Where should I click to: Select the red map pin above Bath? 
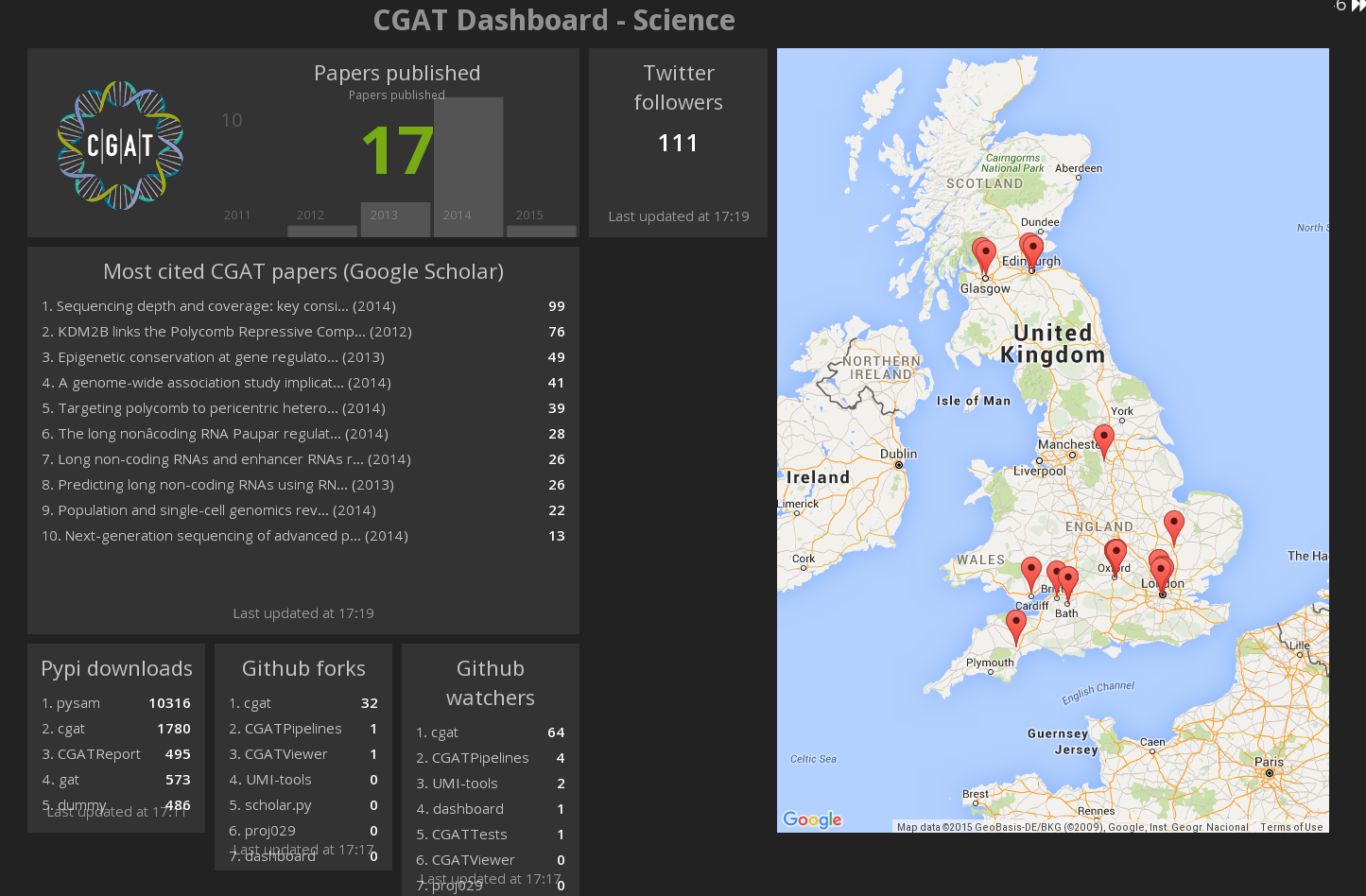pos(1068,582)
